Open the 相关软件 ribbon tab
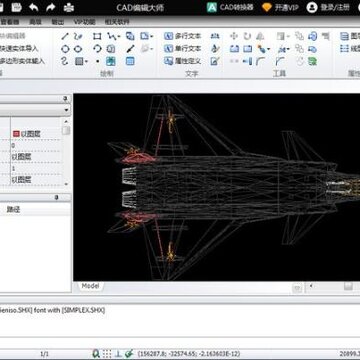The height and width of the screenshot is (360, 360). (117, 22)
